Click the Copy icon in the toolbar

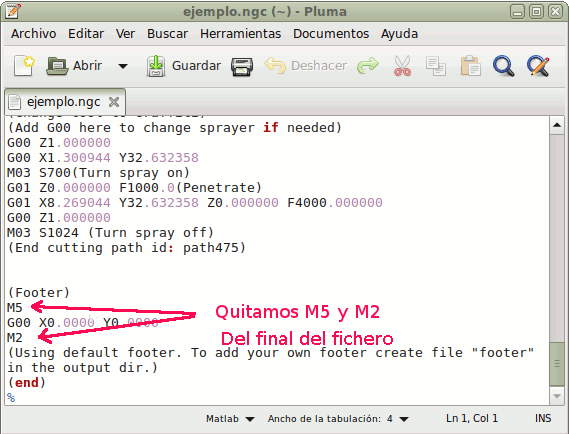click(436, 66)
